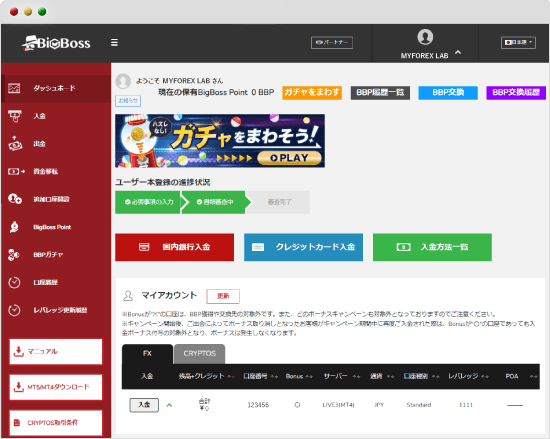
Task: Click the ダッシュボード dashboard chart icon
Action: [x=14, y=88]
